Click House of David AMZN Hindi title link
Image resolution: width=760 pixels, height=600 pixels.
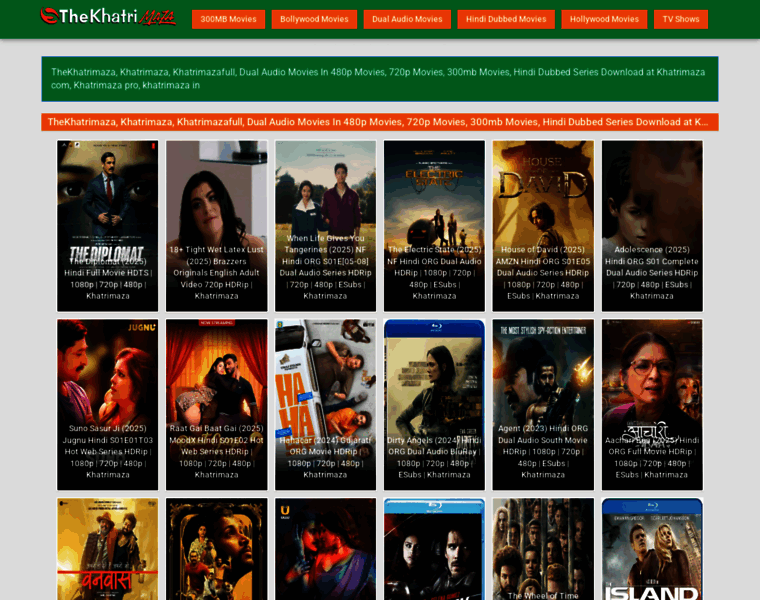coord(543,273)
